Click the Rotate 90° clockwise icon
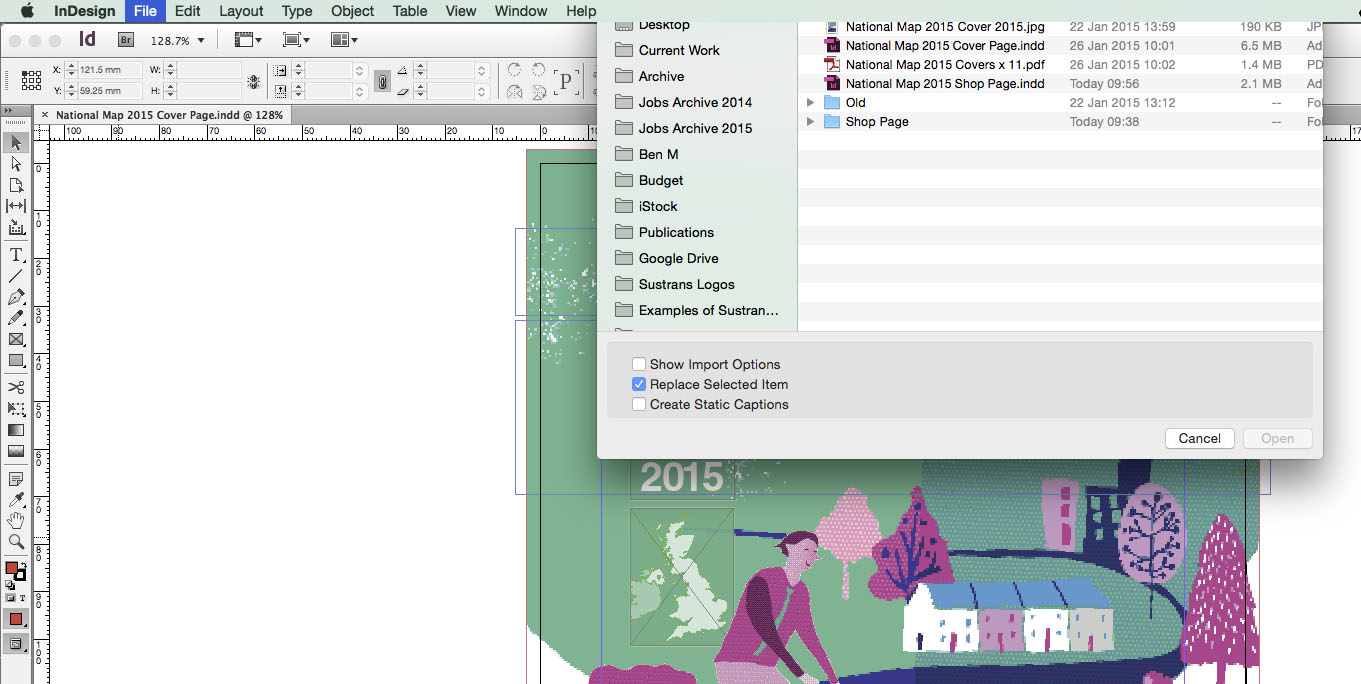The height and width of the screenshot is (684, 1361). [515, 71]
